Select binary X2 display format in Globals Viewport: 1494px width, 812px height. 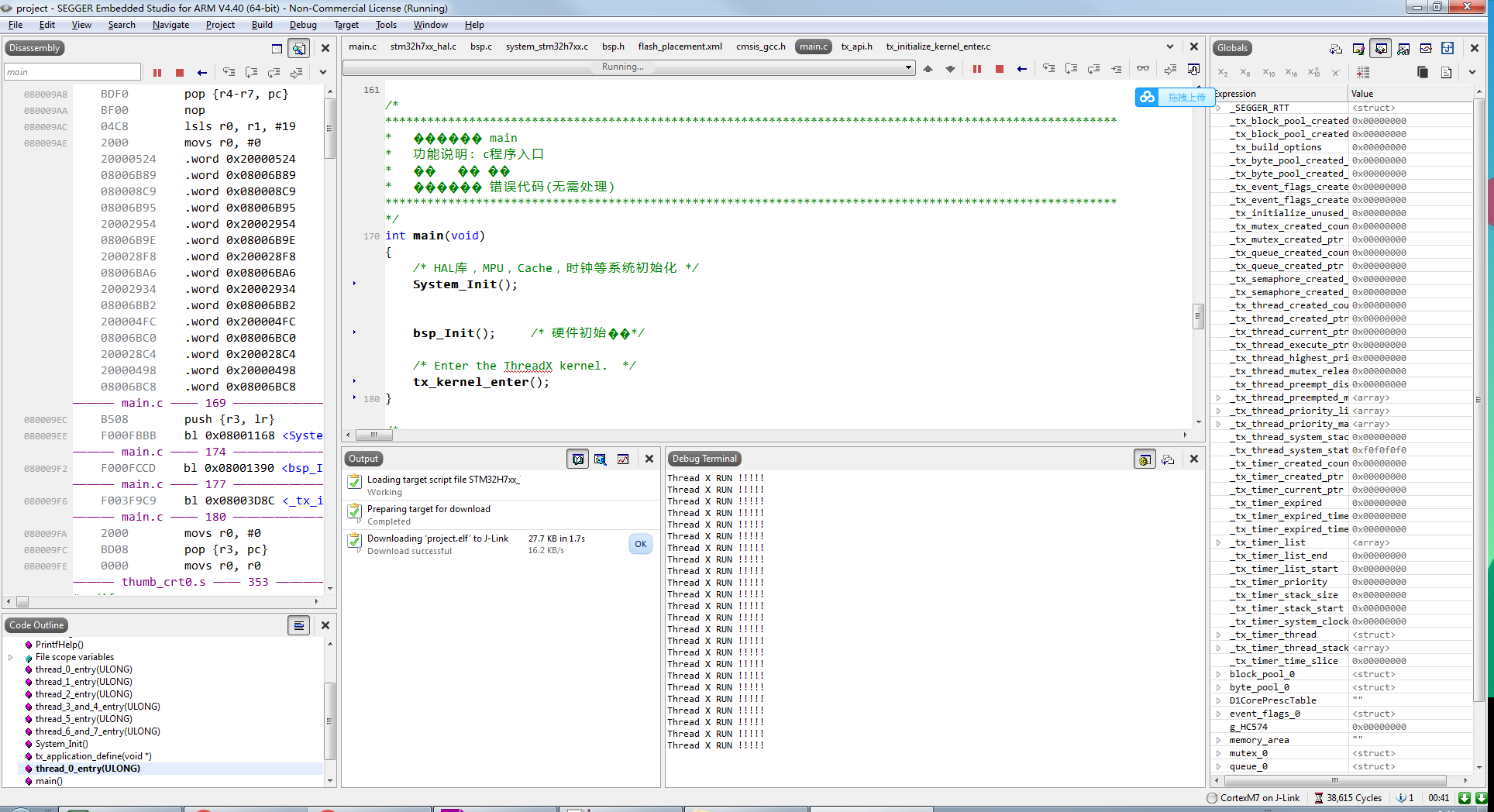pos(1223,73)
